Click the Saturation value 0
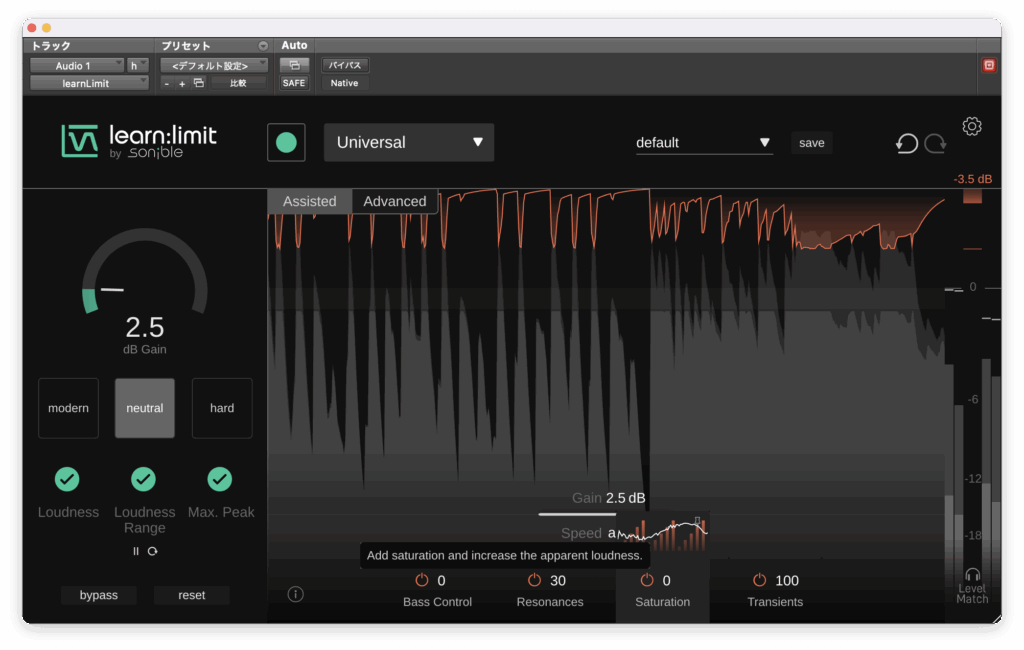The width and height of the screenshot is (1024, 650). tap(666, 581)
